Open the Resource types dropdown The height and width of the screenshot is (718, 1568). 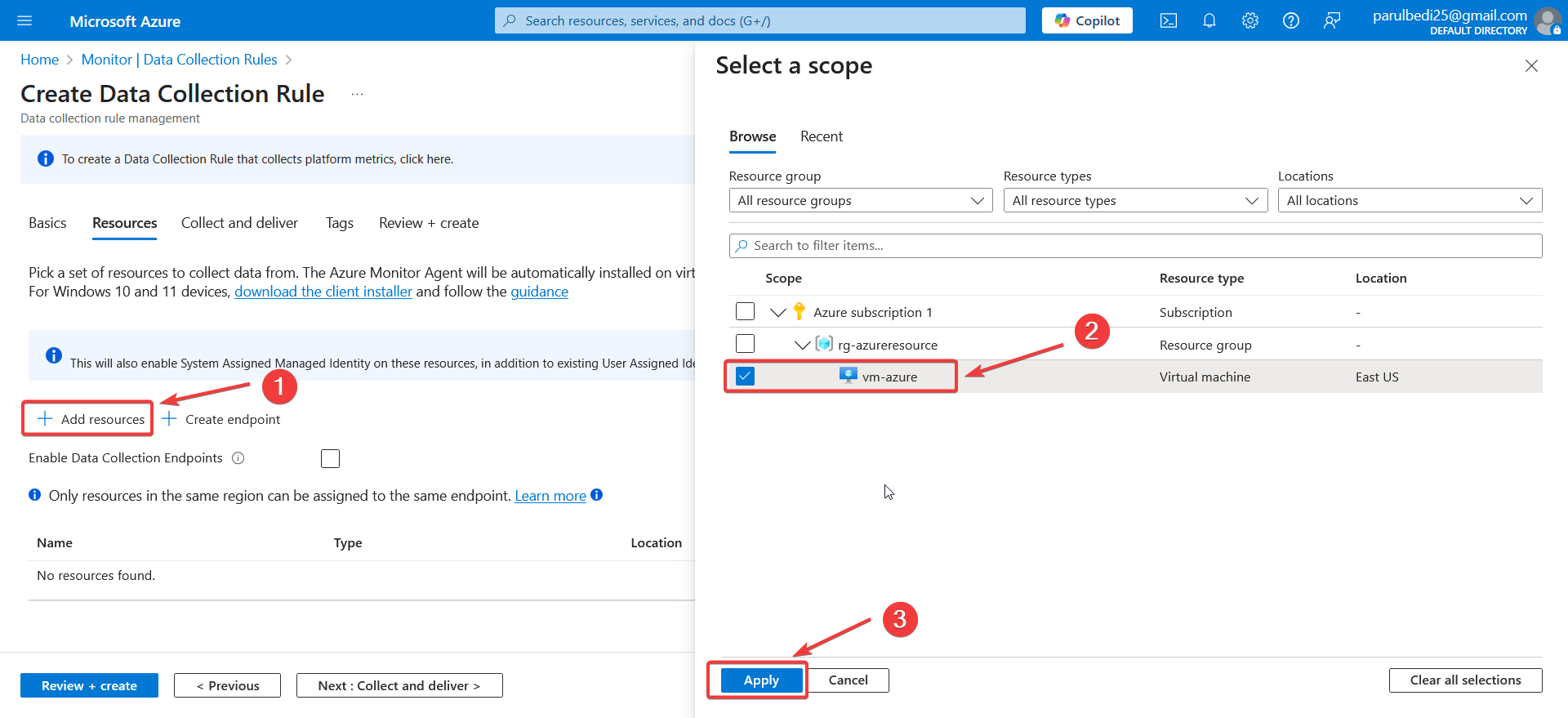1135,200
